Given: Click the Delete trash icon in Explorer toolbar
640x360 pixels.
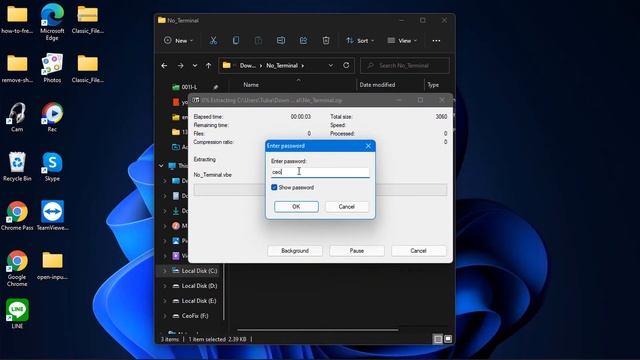Looking at the screenshot, I should [326, 40].
